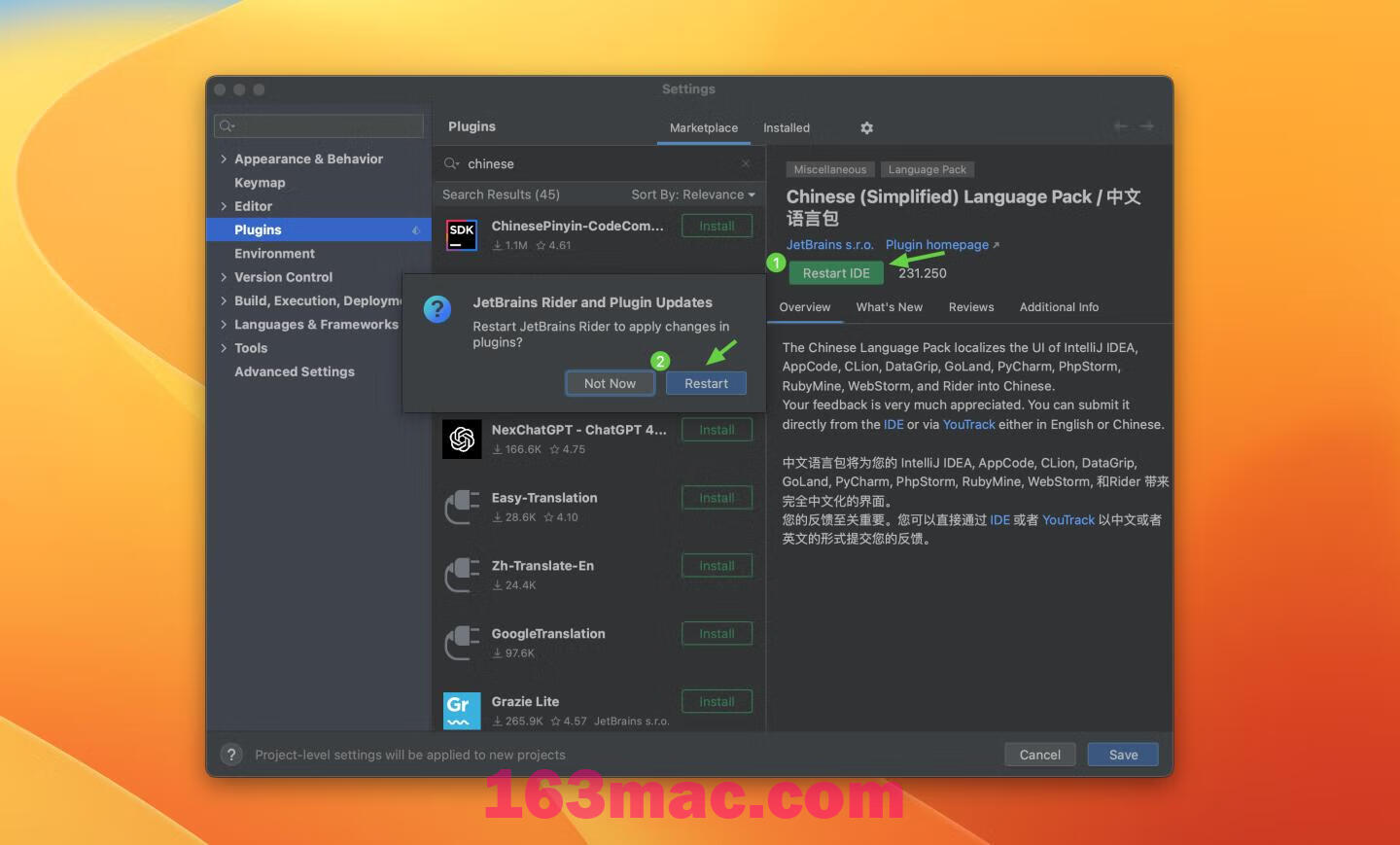
Task: Open the Sort By Relevance dropdown
Action: pyautogui.click(x=693, y=194)
